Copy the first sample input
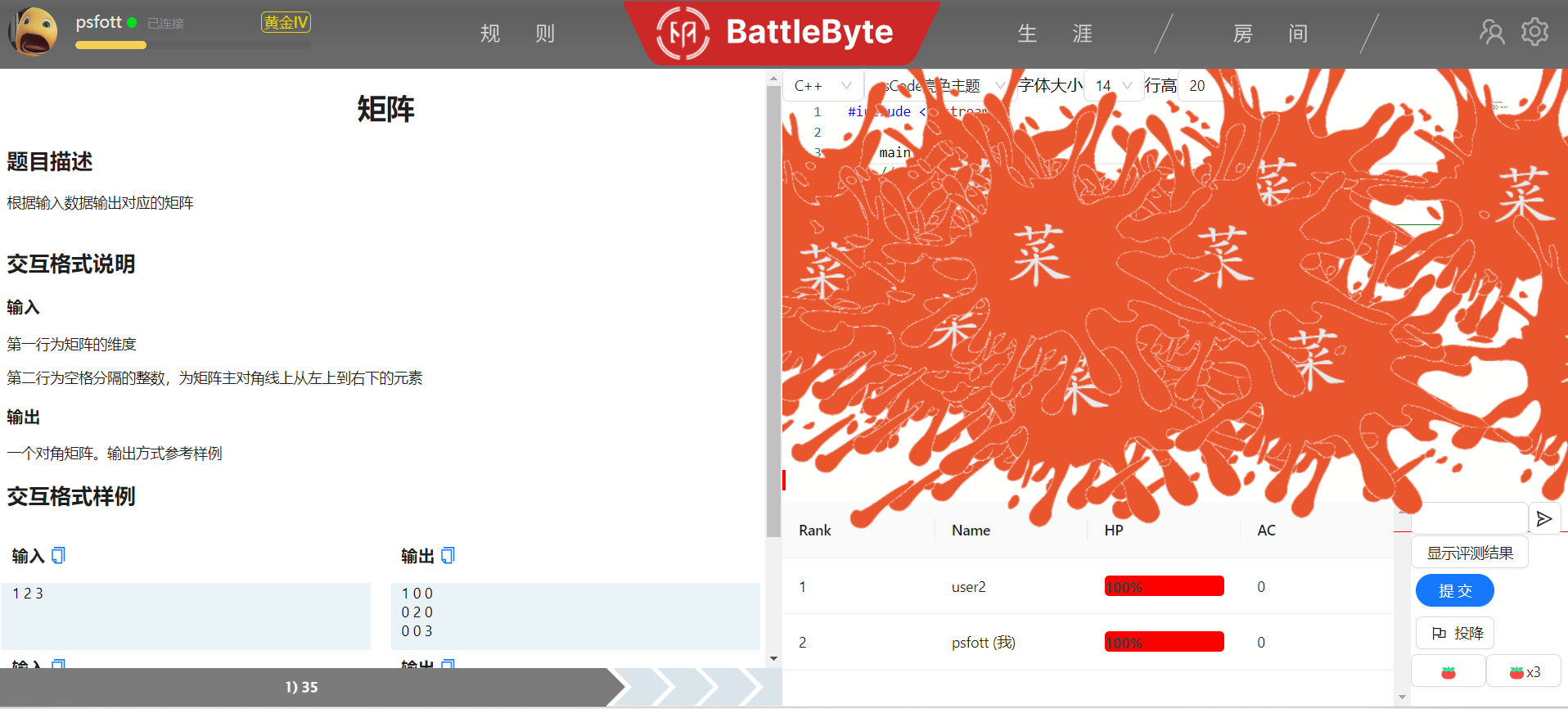1568x709 pixels. pos(58,556)
